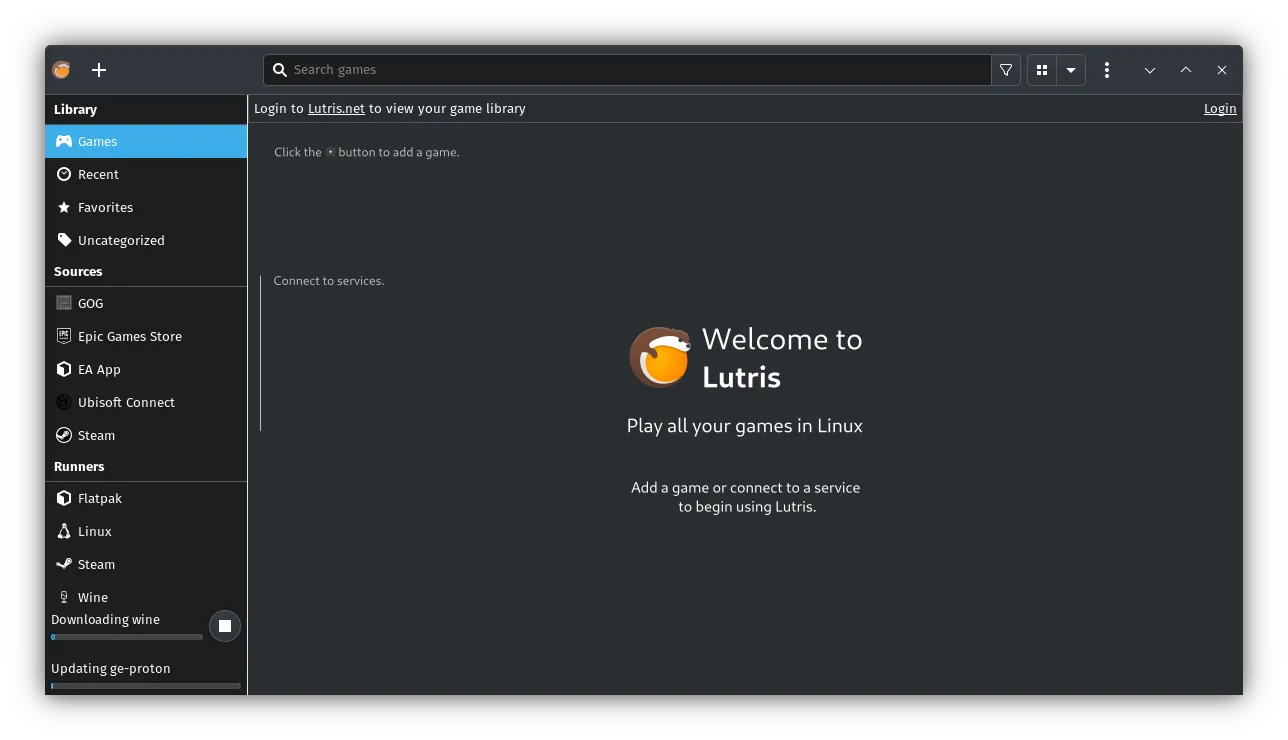Open the Recent label in Library
The image size is (1288, 740).
tap(98, 174)
